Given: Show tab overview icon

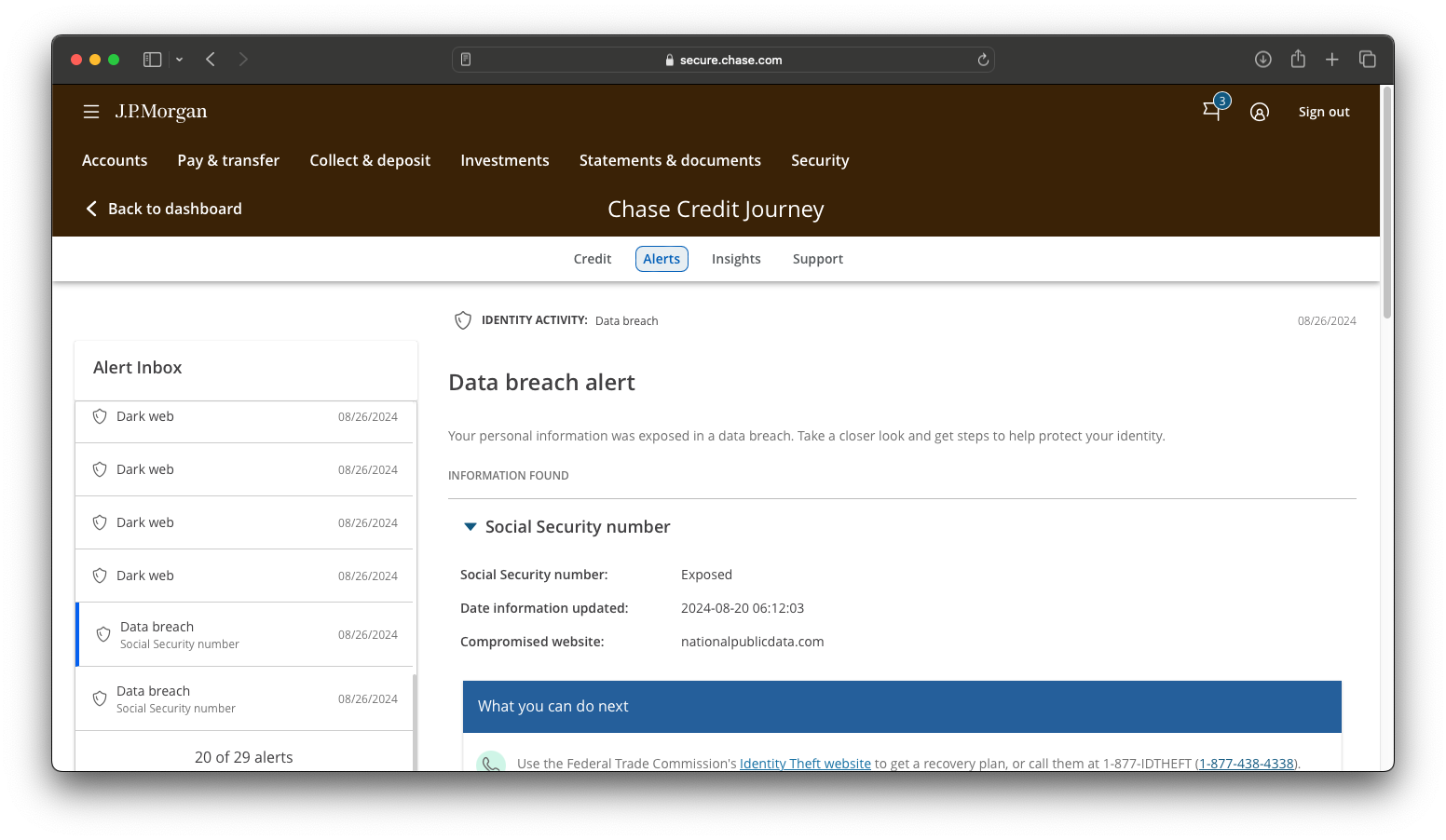Looking at the screenshot, I should click(x=1368, y=60).
